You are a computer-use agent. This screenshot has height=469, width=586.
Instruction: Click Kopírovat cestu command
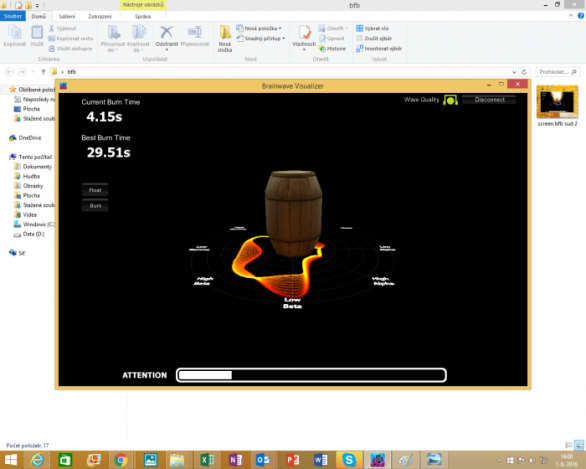[71, 38]
